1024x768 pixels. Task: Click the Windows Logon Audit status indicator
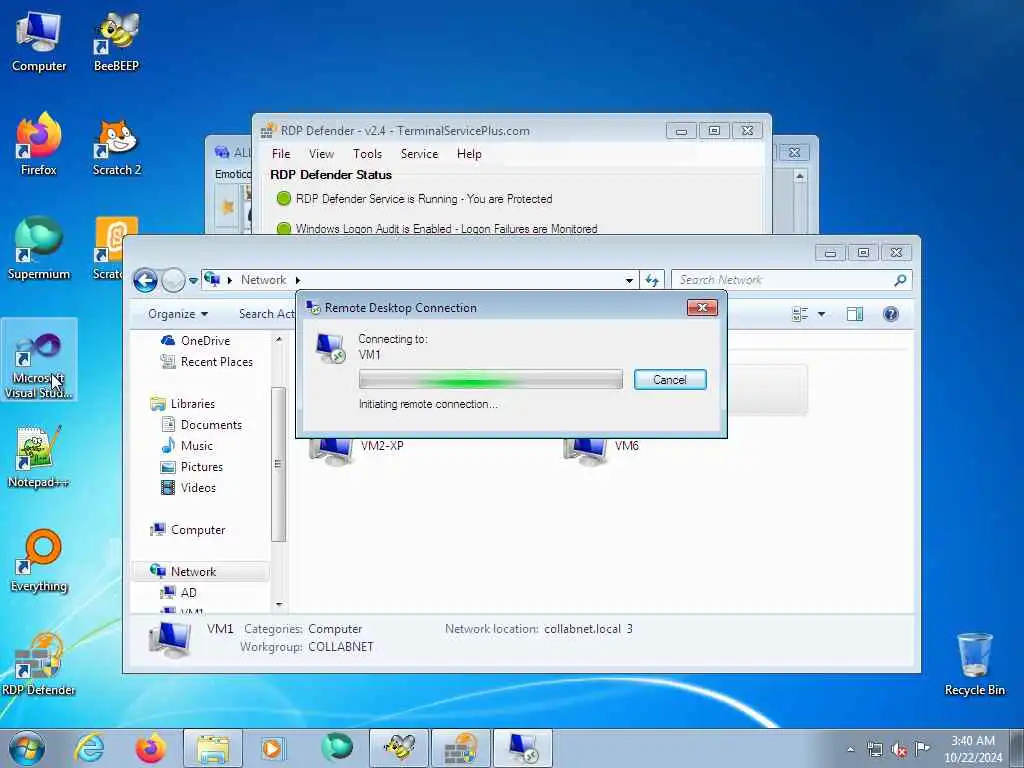click(x=283, y=228)
